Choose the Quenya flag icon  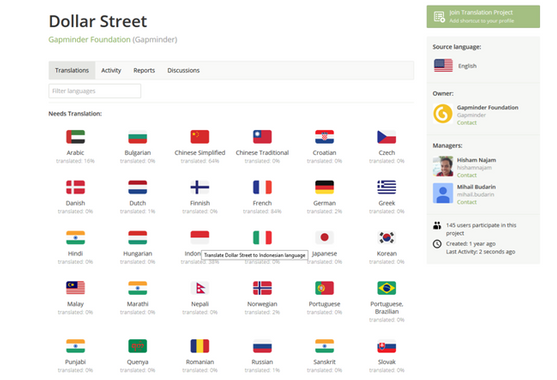pyautogui.click(x=137, y=346)
